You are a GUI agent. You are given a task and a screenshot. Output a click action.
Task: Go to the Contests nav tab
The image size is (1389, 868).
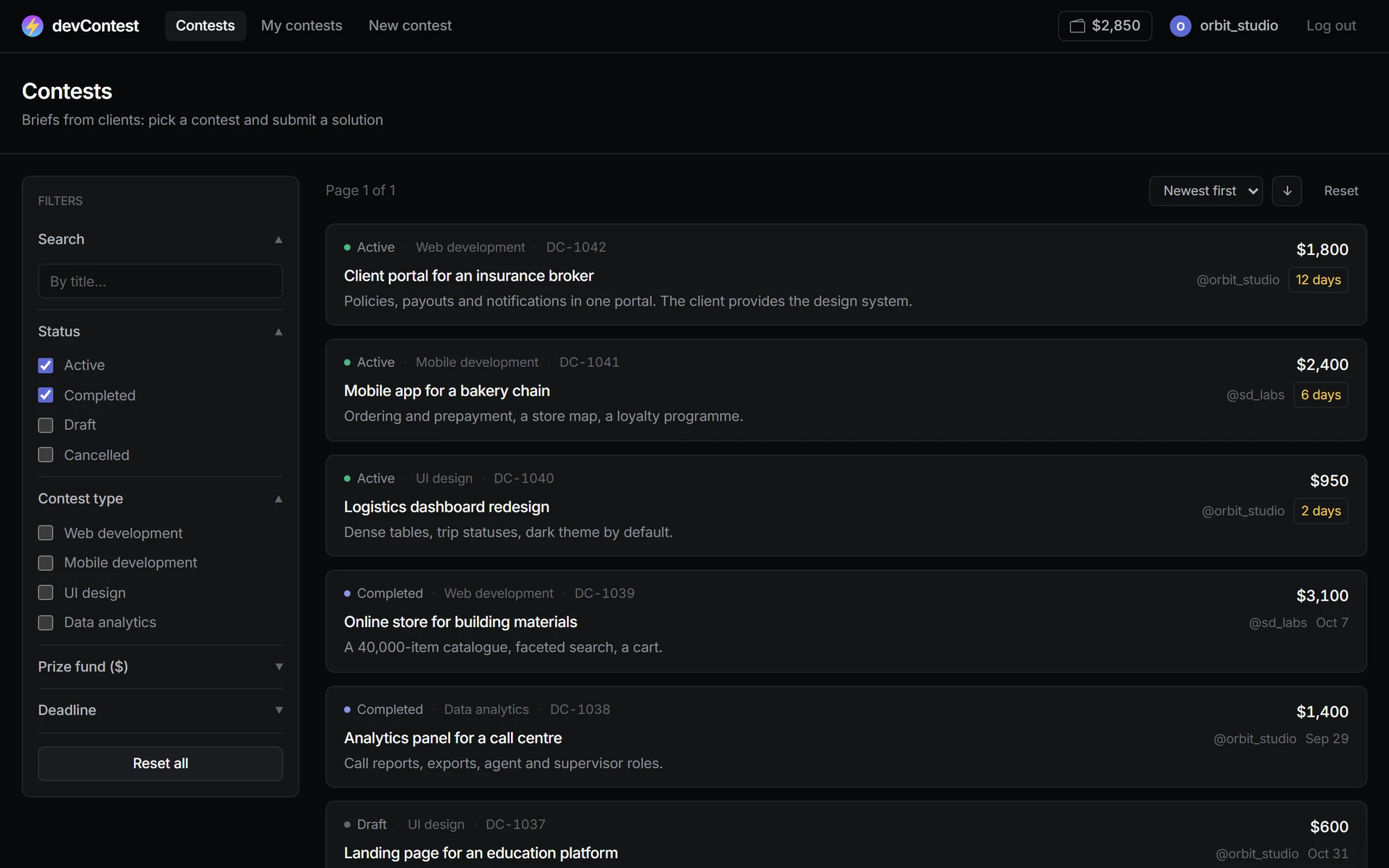(x=205, y=26)
